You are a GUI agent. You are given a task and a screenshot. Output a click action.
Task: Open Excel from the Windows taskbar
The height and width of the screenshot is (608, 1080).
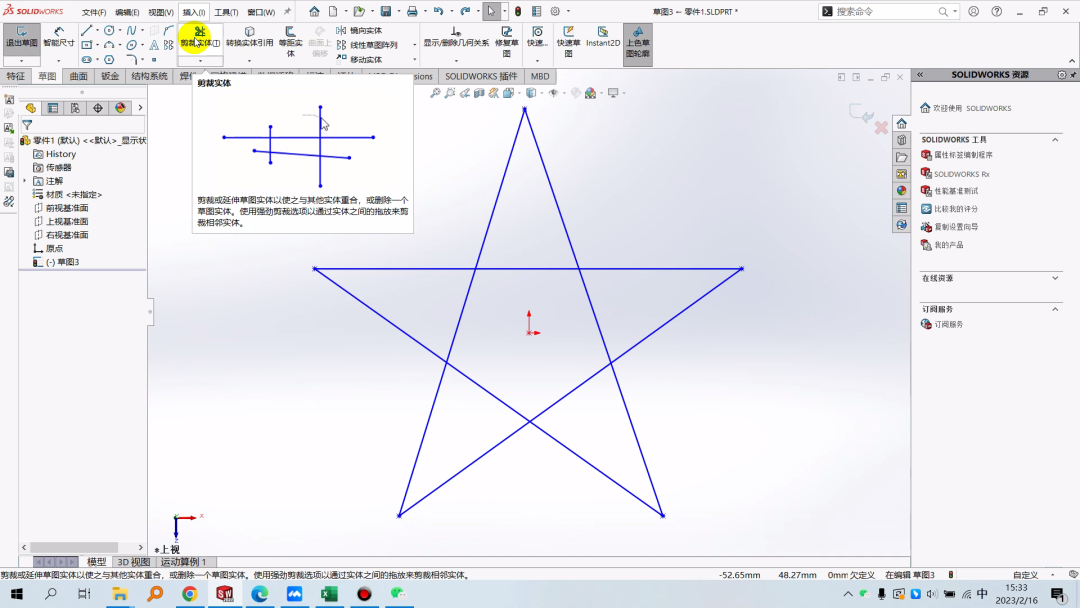click(329, 594)
